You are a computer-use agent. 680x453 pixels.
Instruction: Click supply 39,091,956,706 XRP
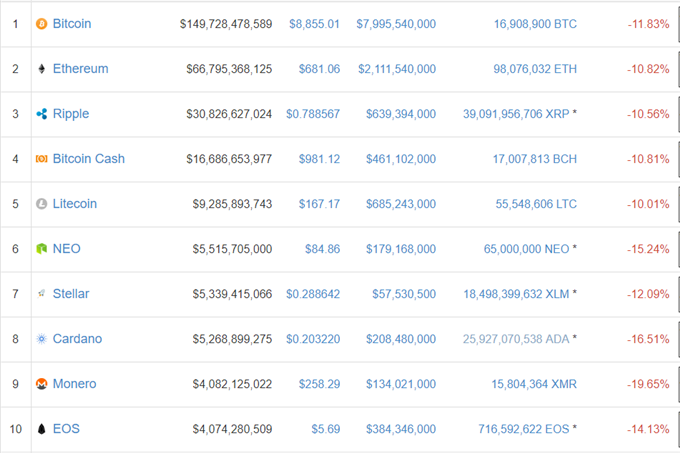coord(516,114)
